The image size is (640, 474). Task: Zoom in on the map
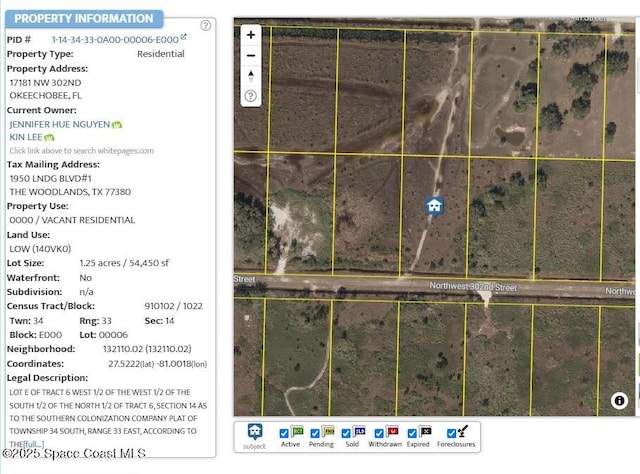point(251,35)
